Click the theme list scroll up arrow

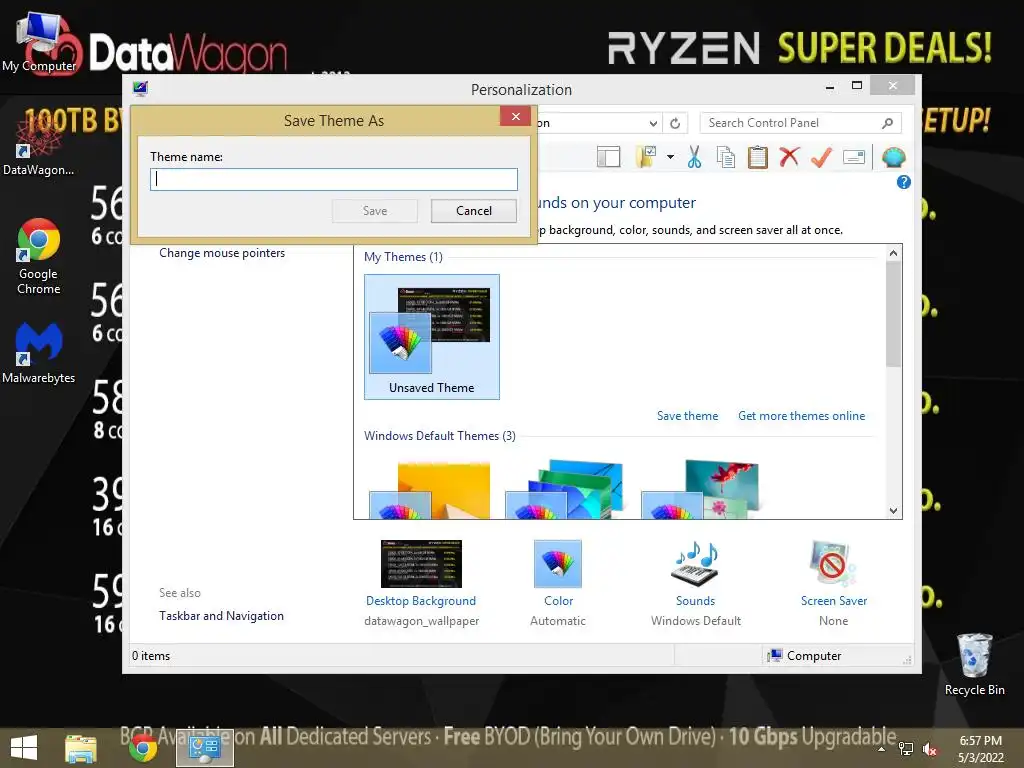[893, 253]
